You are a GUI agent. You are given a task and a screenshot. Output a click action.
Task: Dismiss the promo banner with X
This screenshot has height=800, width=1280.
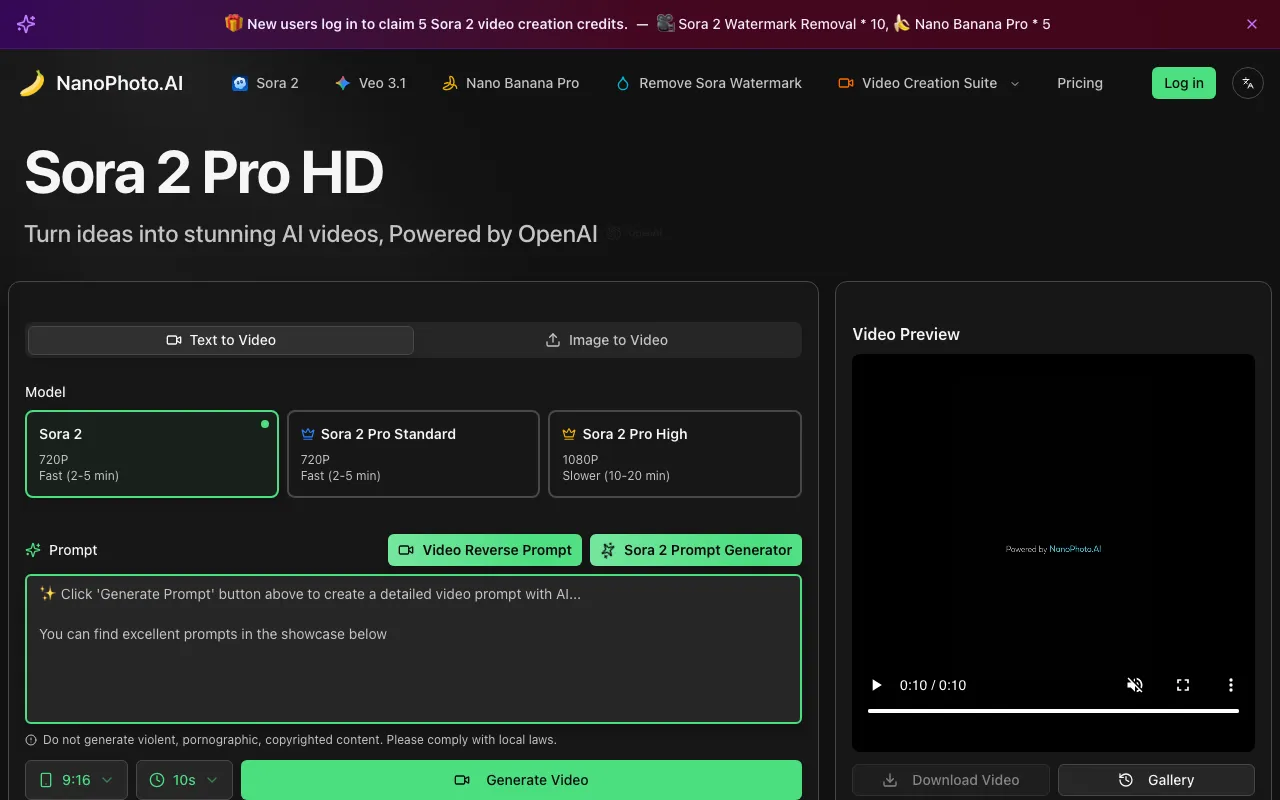coord(1252,24)
